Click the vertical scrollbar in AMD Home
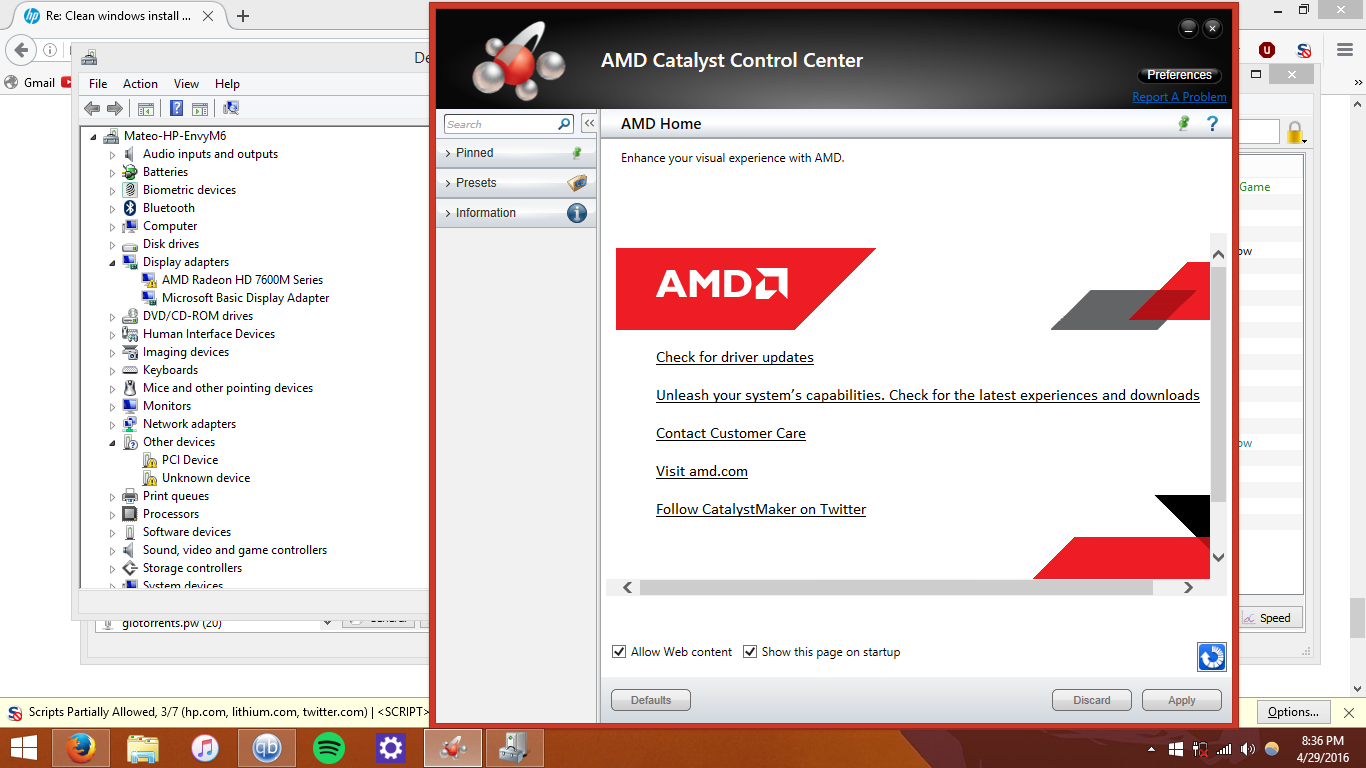 point(1218,384)
